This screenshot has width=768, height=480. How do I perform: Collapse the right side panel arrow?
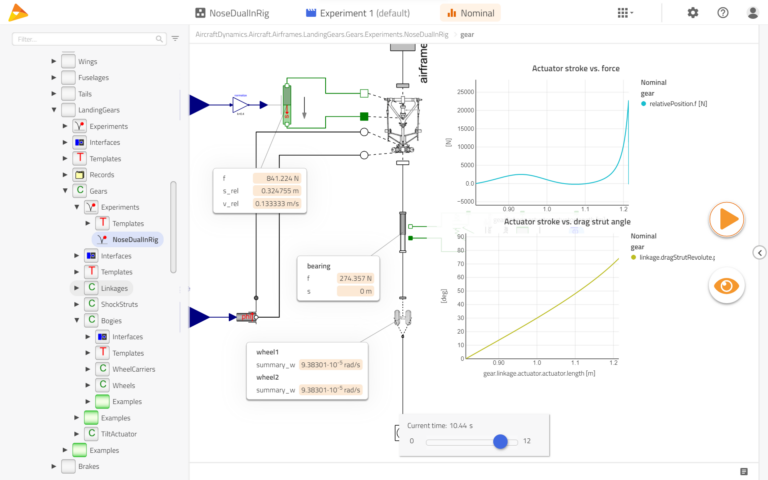[759, 253]
